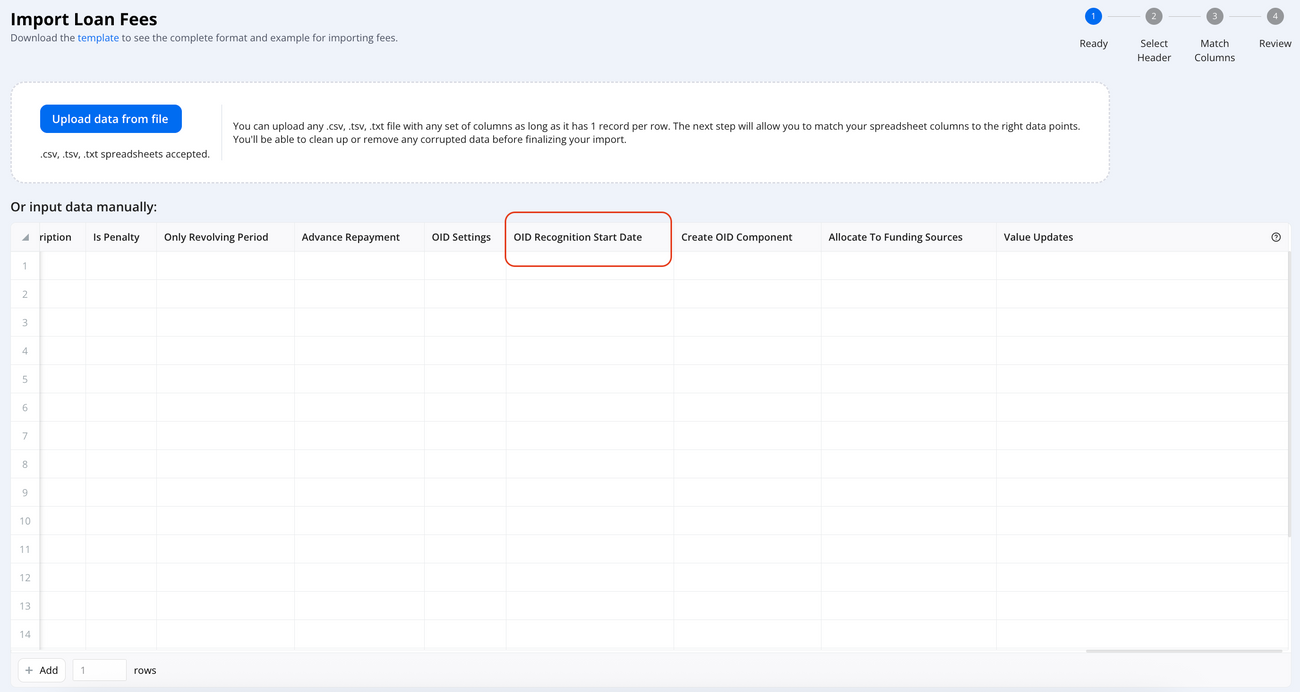1300x692 pixels.
Task: Click the select-all triangle in the grid corner
Action: [x=24, y=236]
